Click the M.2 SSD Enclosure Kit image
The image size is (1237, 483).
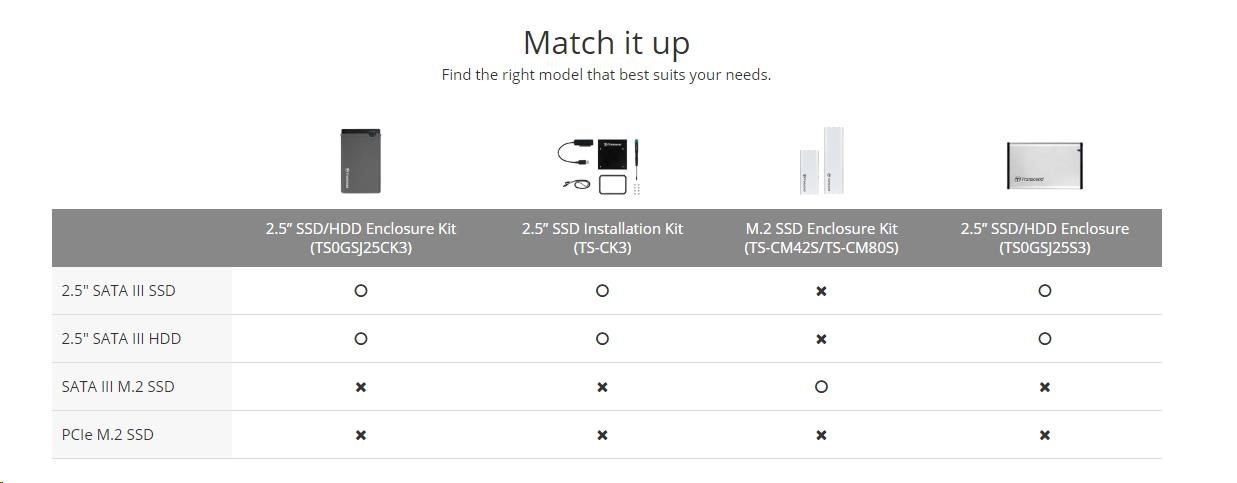(821, 160)
